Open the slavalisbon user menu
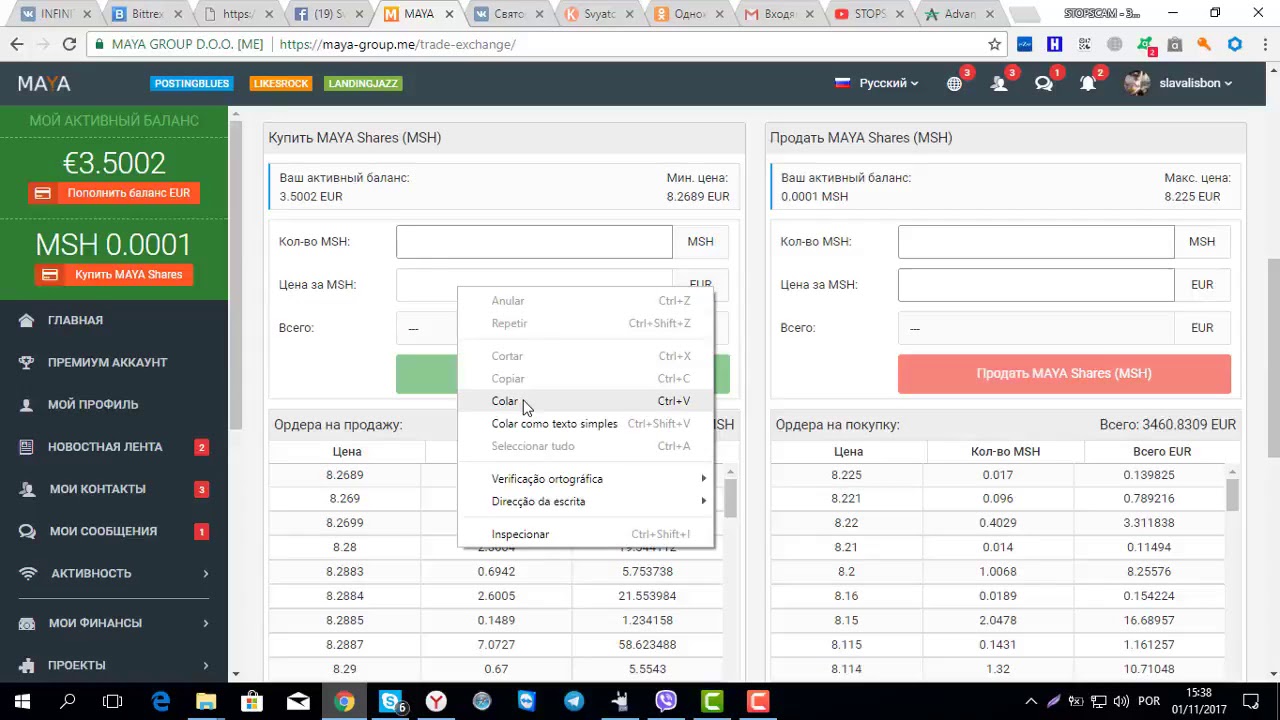The height and width of the screenshot is (720, 1280). (1196, 83)
